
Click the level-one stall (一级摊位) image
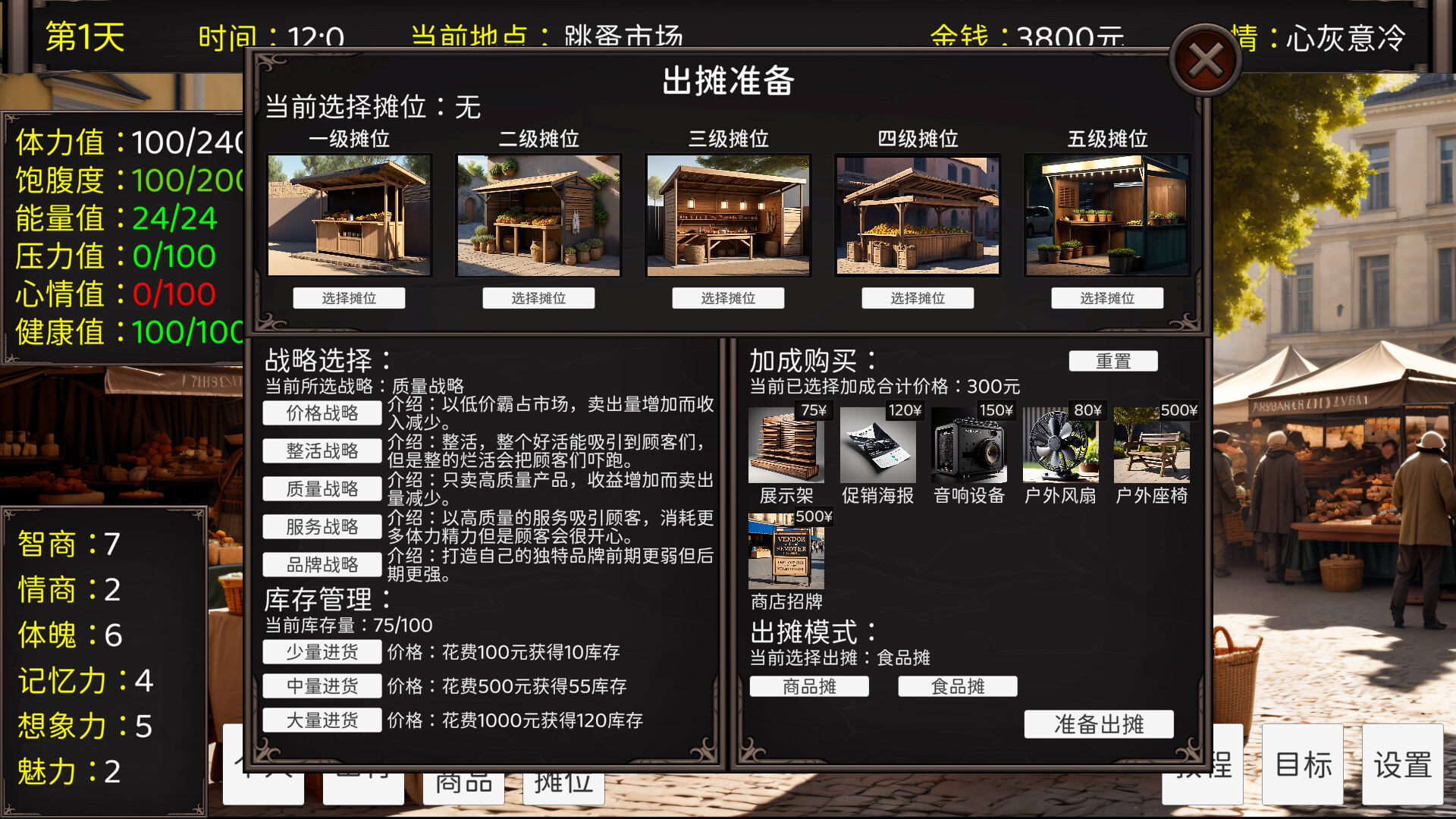pos(349,215)
